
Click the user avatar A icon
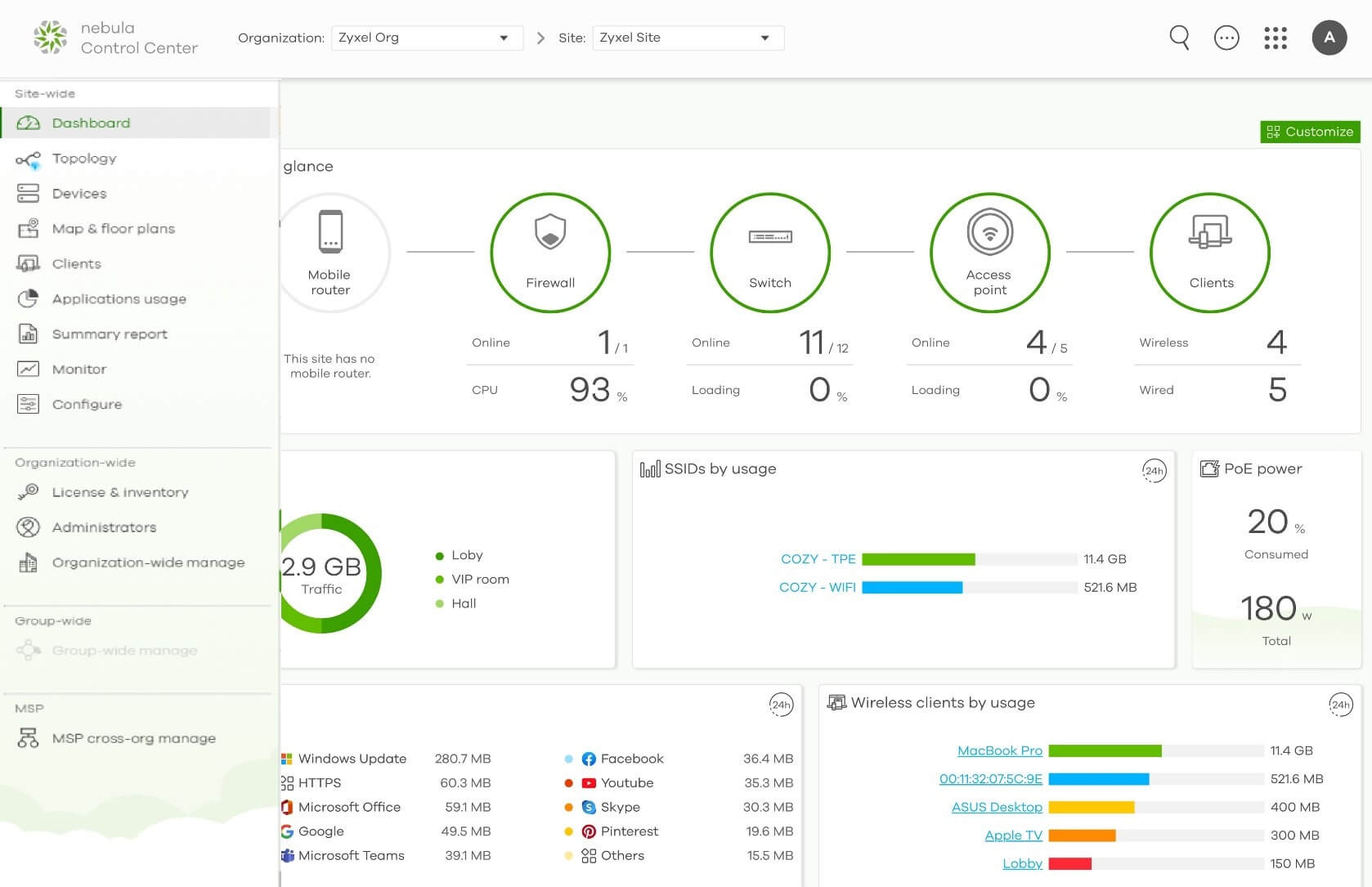coord(1329,38)
